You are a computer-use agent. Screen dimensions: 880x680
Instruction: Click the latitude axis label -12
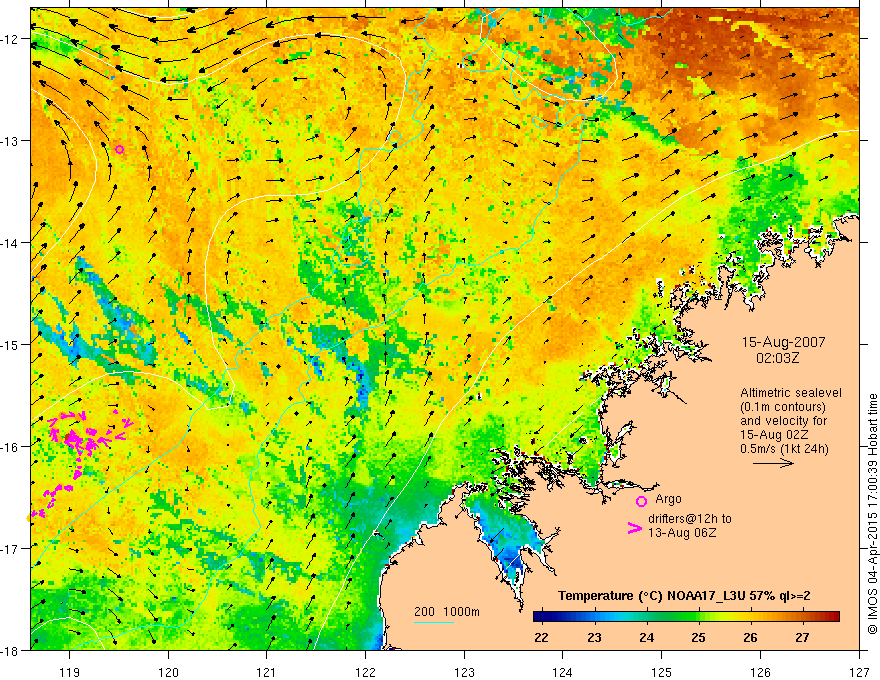pos(10,39)
